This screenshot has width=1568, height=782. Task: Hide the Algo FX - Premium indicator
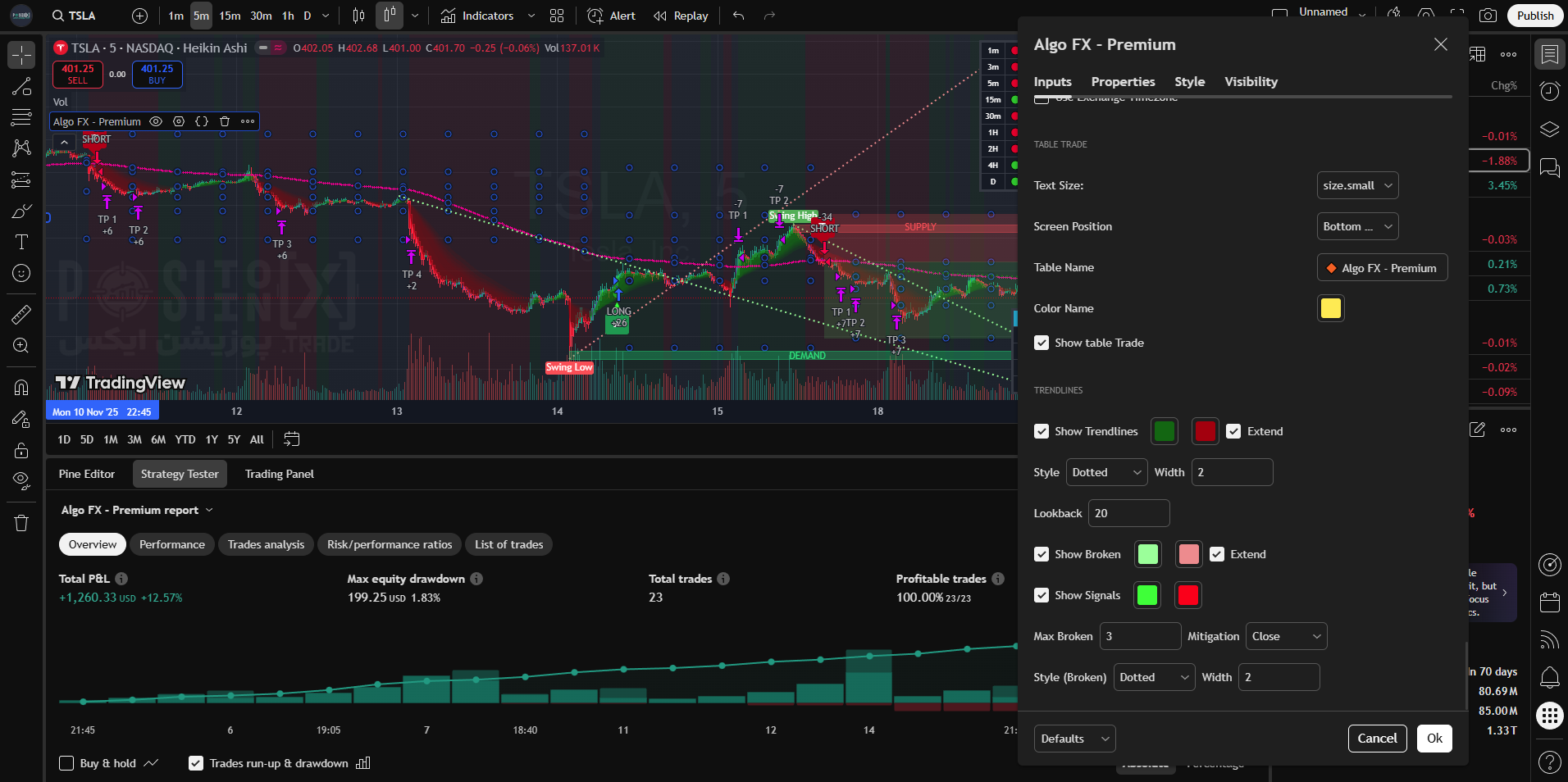156,121
